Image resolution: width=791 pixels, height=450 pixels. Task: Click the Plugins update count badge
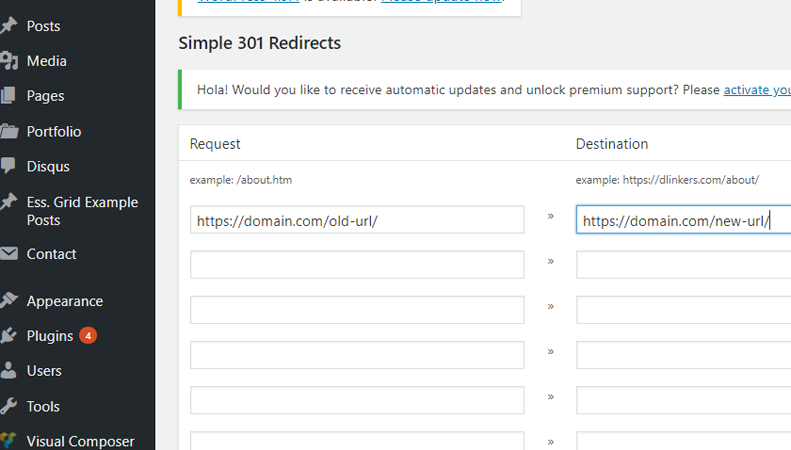pyautogui.click(x=88, y=336)
